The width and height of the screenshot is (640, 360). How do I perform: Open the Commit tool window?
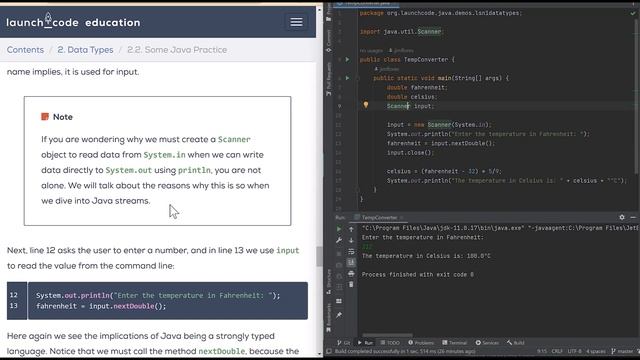coord(329,42)
